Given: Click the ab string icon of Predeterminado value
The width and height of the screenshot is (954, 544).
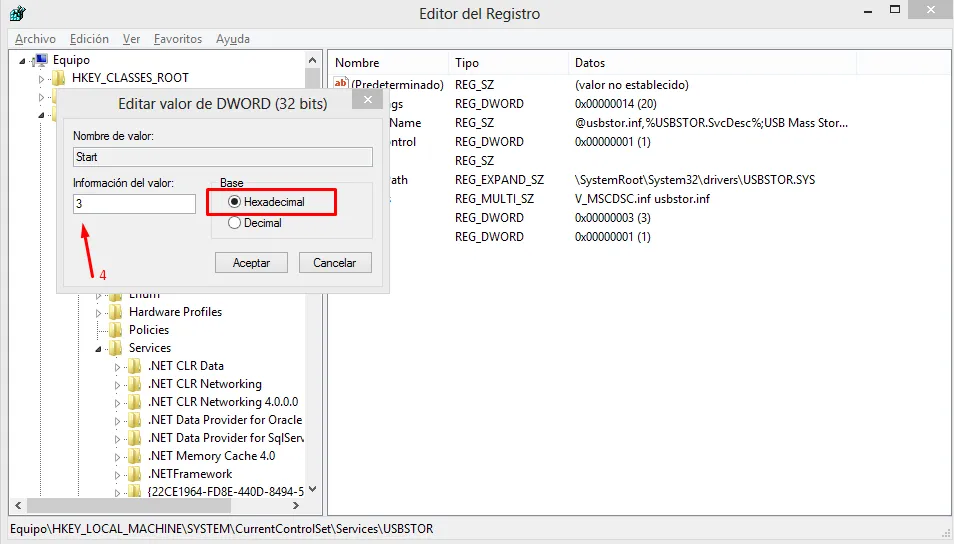Looking at the screenshot, I should [x=341, y=83].
